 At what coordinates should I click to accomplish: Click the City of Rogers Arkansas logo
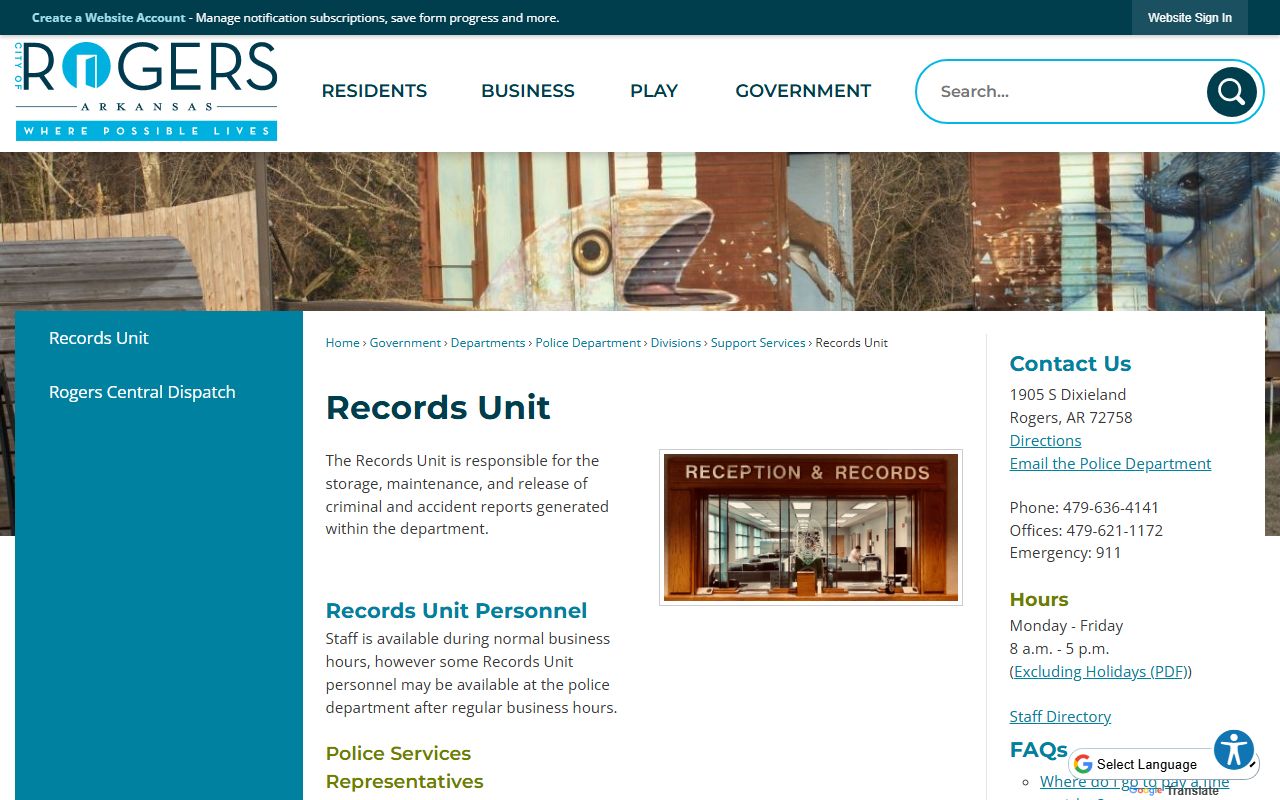click(x=146, y=91)
